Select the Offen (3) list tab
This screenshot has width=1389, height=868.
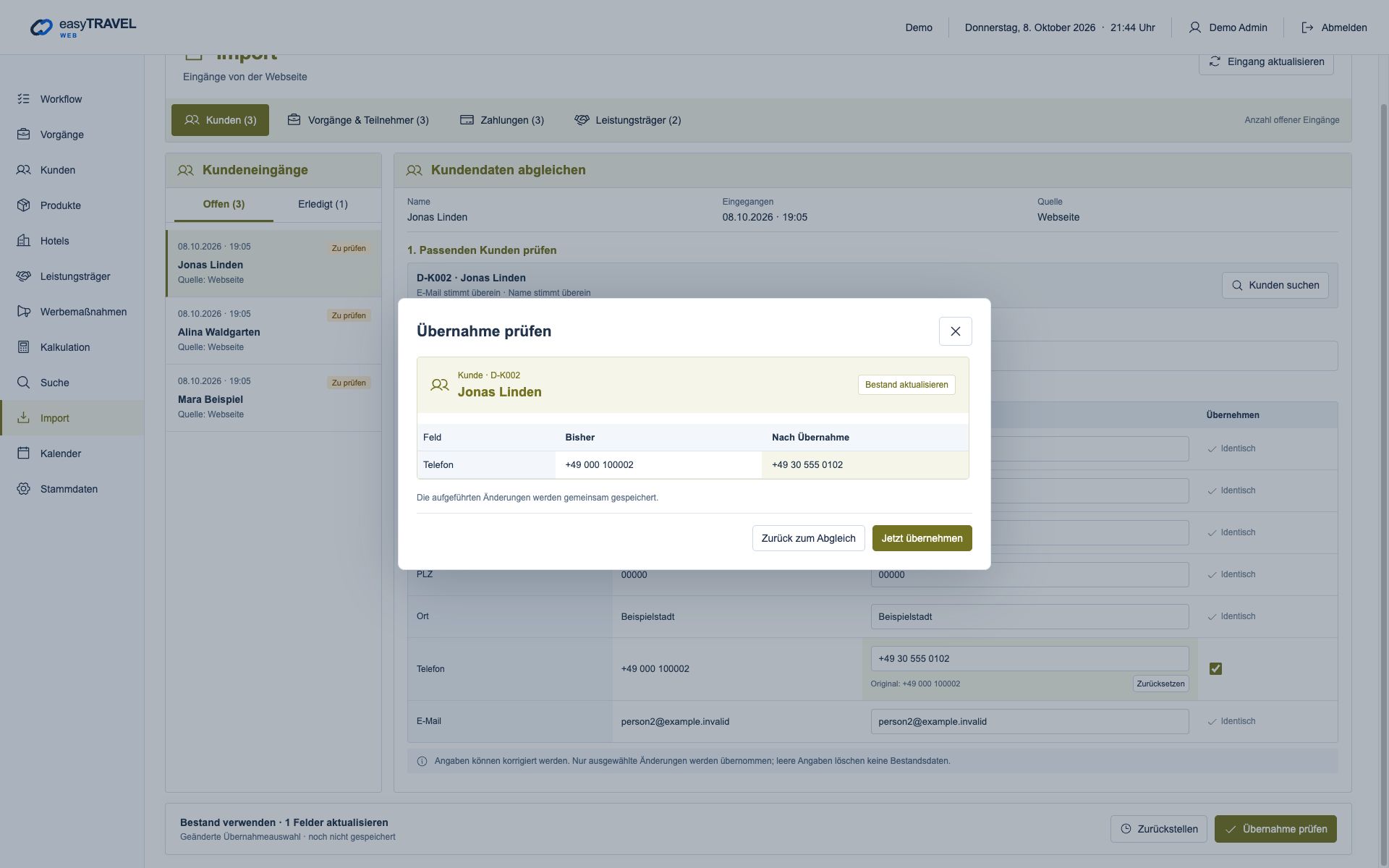[224, 205]
